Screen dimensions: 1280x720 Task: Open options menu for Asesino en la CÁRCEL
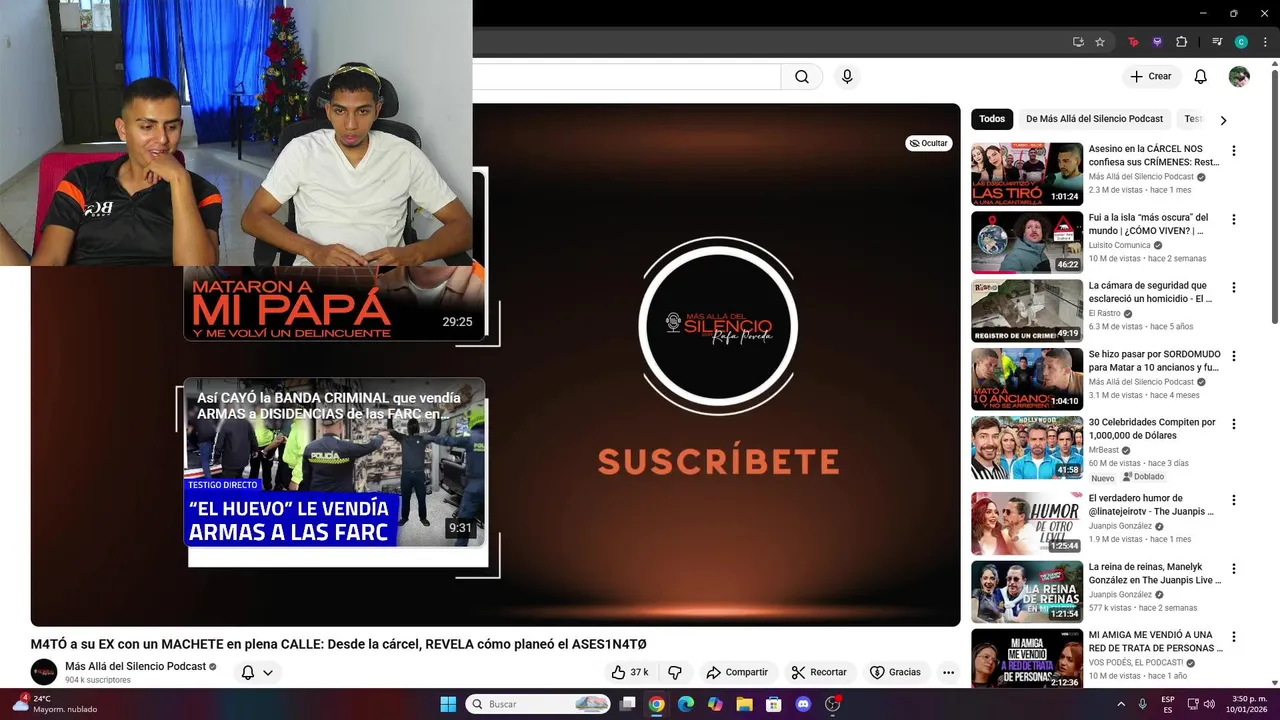(1233, 151)
